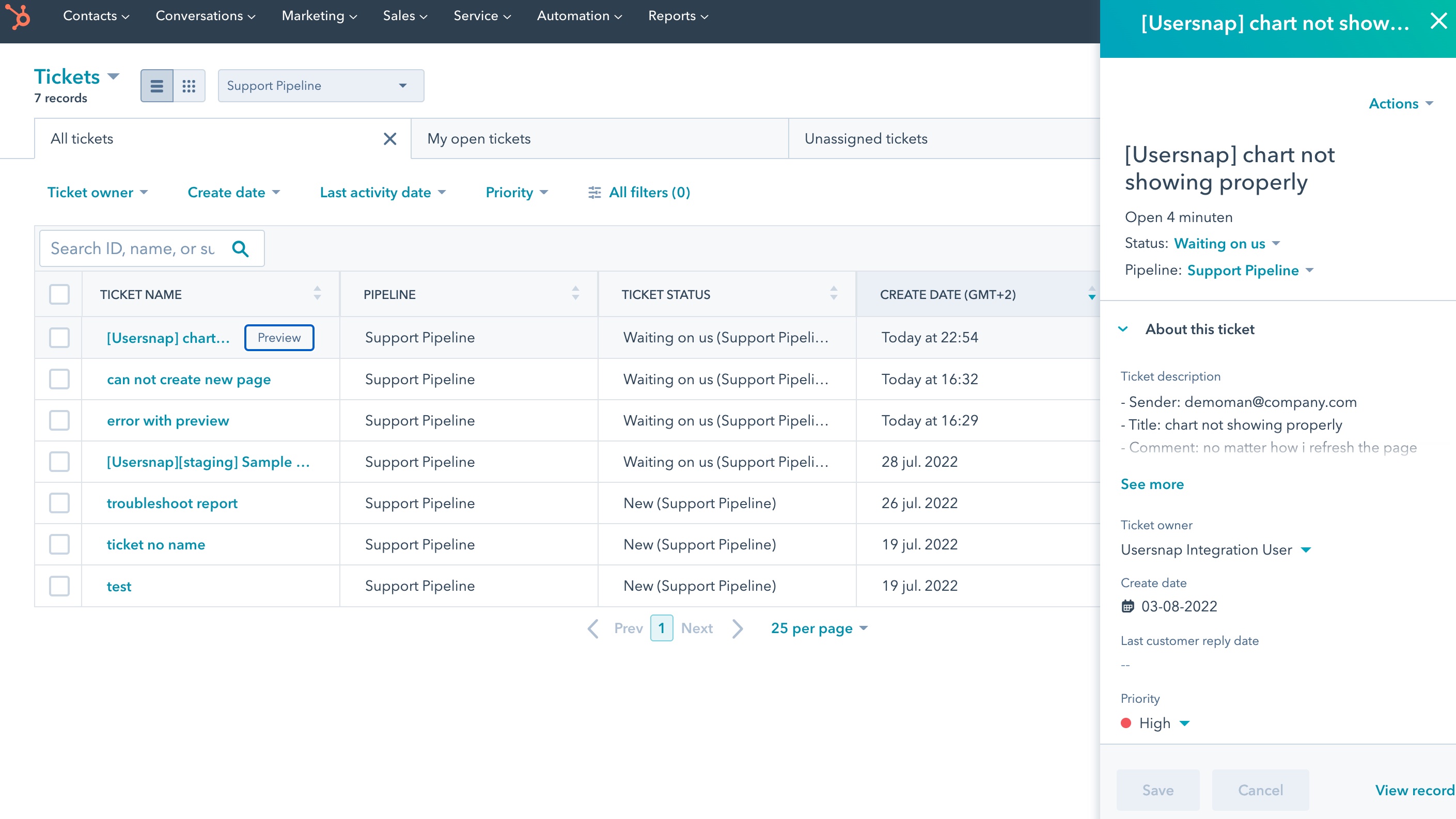Expand the Priority filter dropdown

tap(516, 193)
